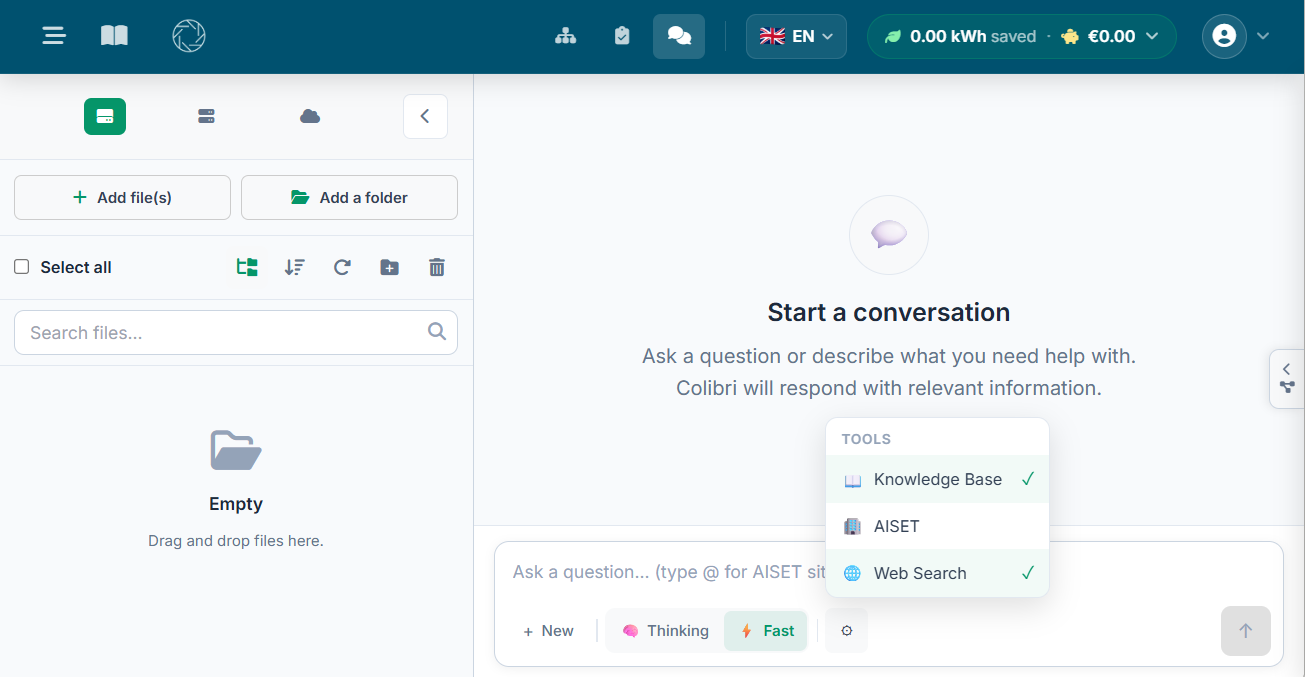
Task: Click the new folder icon
Action: point(389,267)
